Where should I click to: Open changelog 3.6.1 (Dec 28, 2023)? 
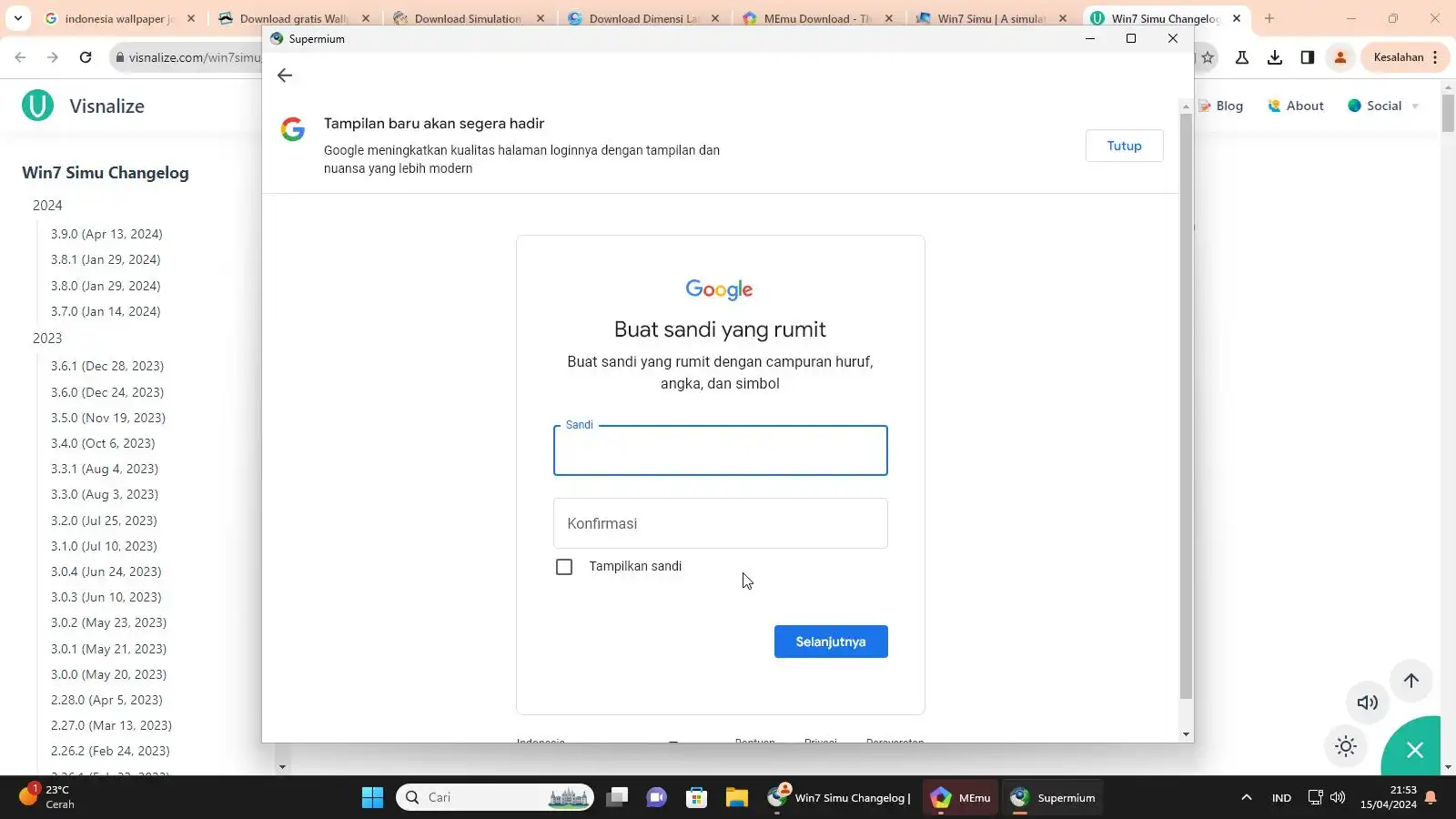[x=107, y=366]
